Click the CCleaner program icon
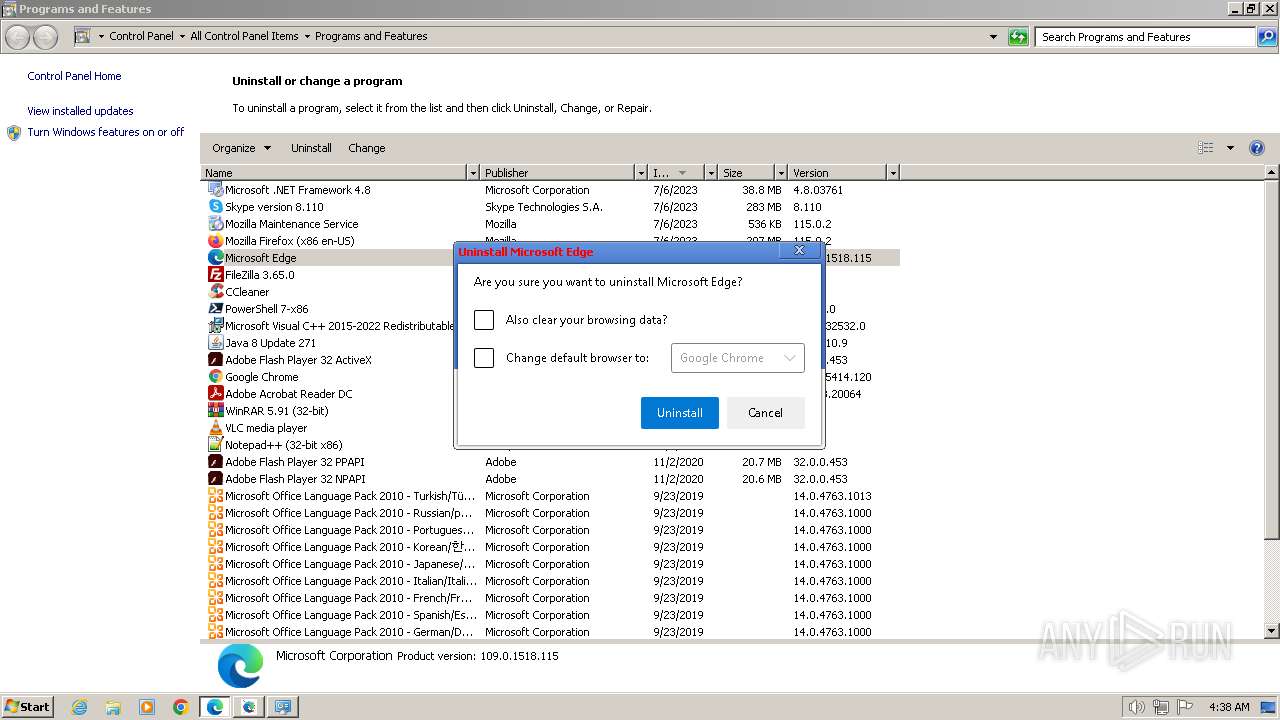 pos(215,292)
